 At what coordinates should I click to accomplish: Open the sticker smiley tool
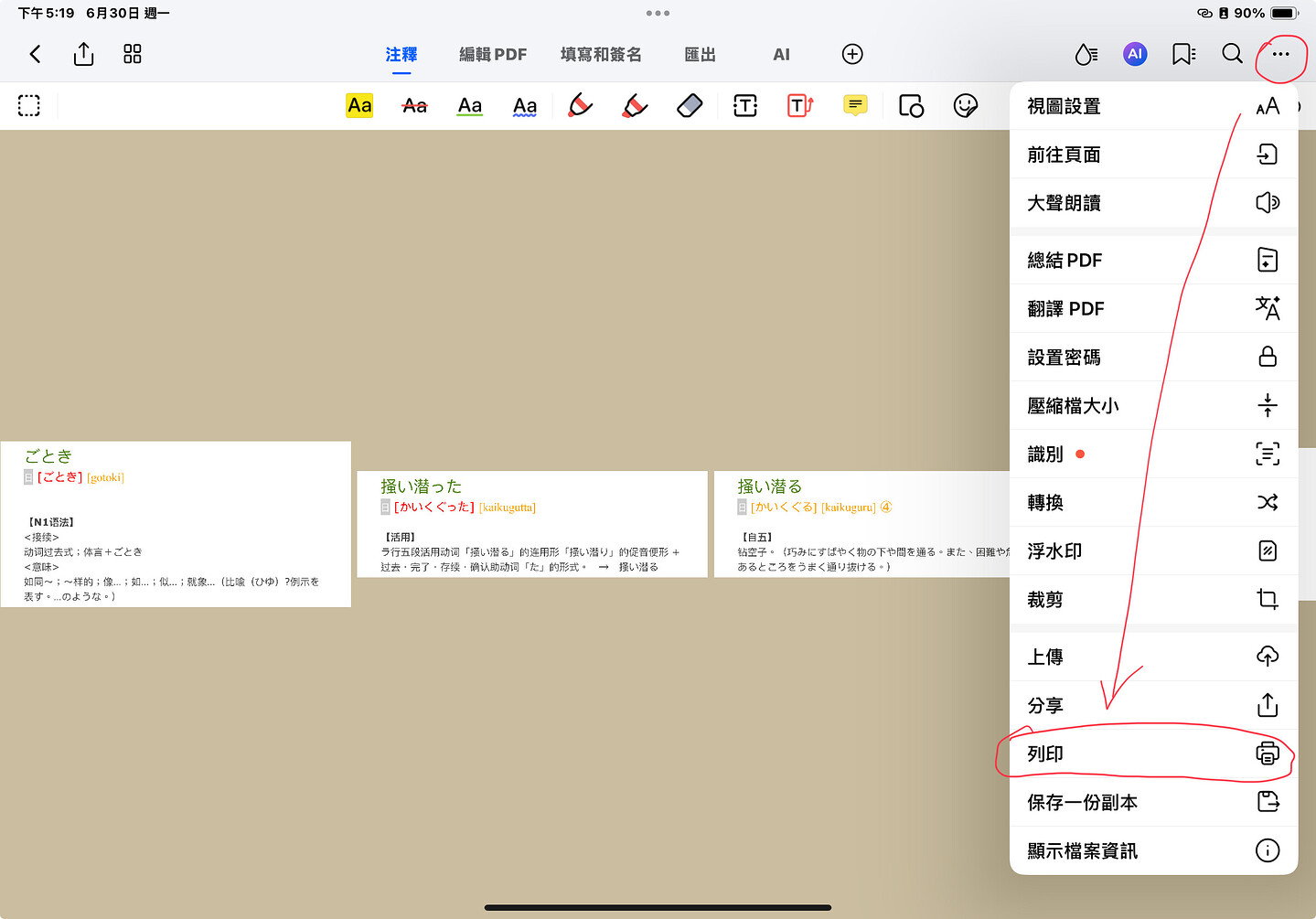click(x=966, y=106)
